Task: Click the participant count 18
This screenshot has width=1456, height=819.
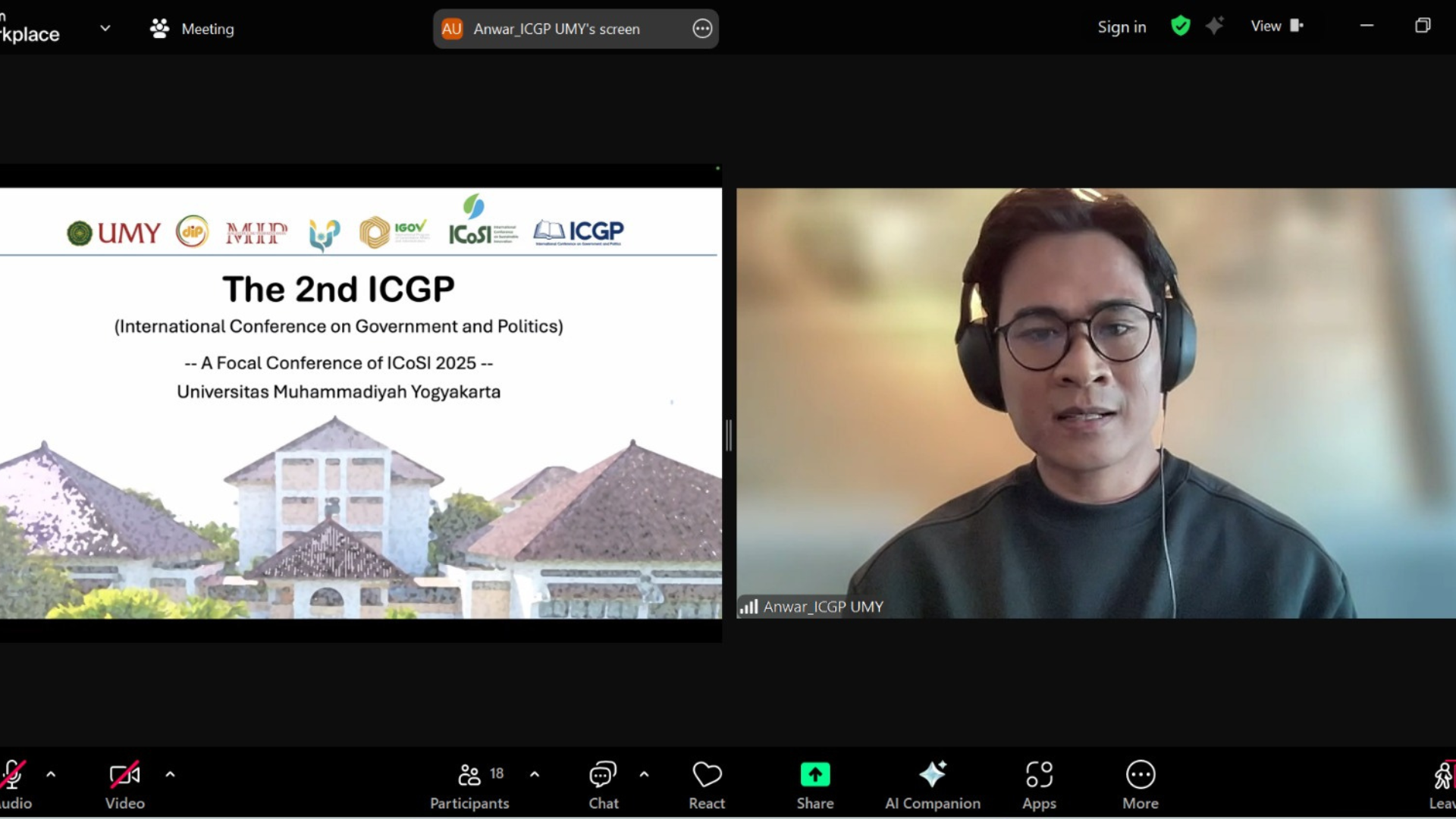Action: [x=497, y=773]
